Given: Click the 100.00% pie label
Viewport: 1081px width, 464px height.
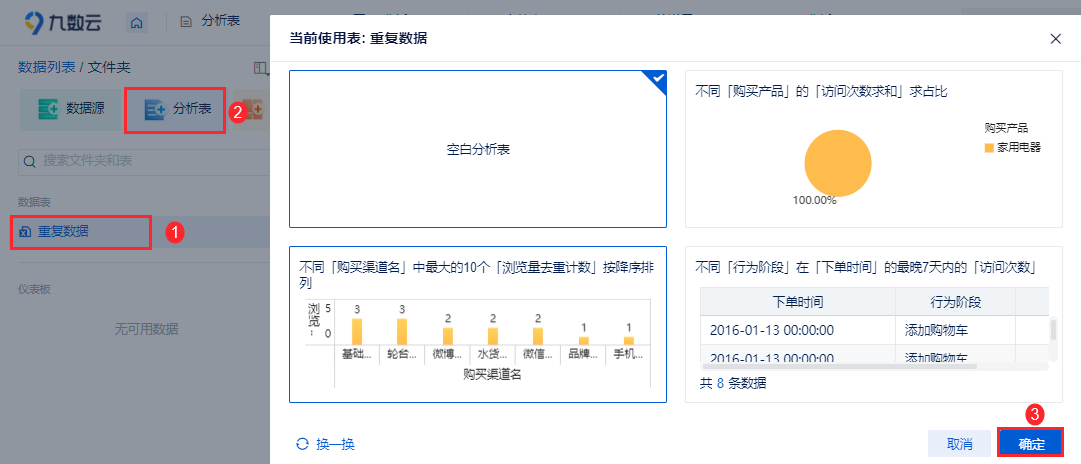Looking at the screenshot, I should tap(814, 201).
